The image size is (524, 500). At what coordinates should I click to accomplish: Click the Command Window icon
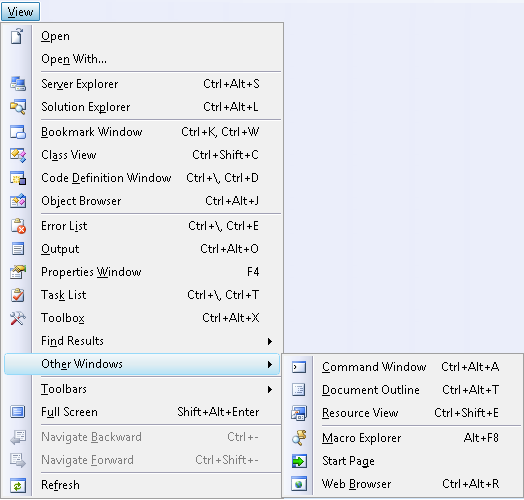tap(299, 367)
